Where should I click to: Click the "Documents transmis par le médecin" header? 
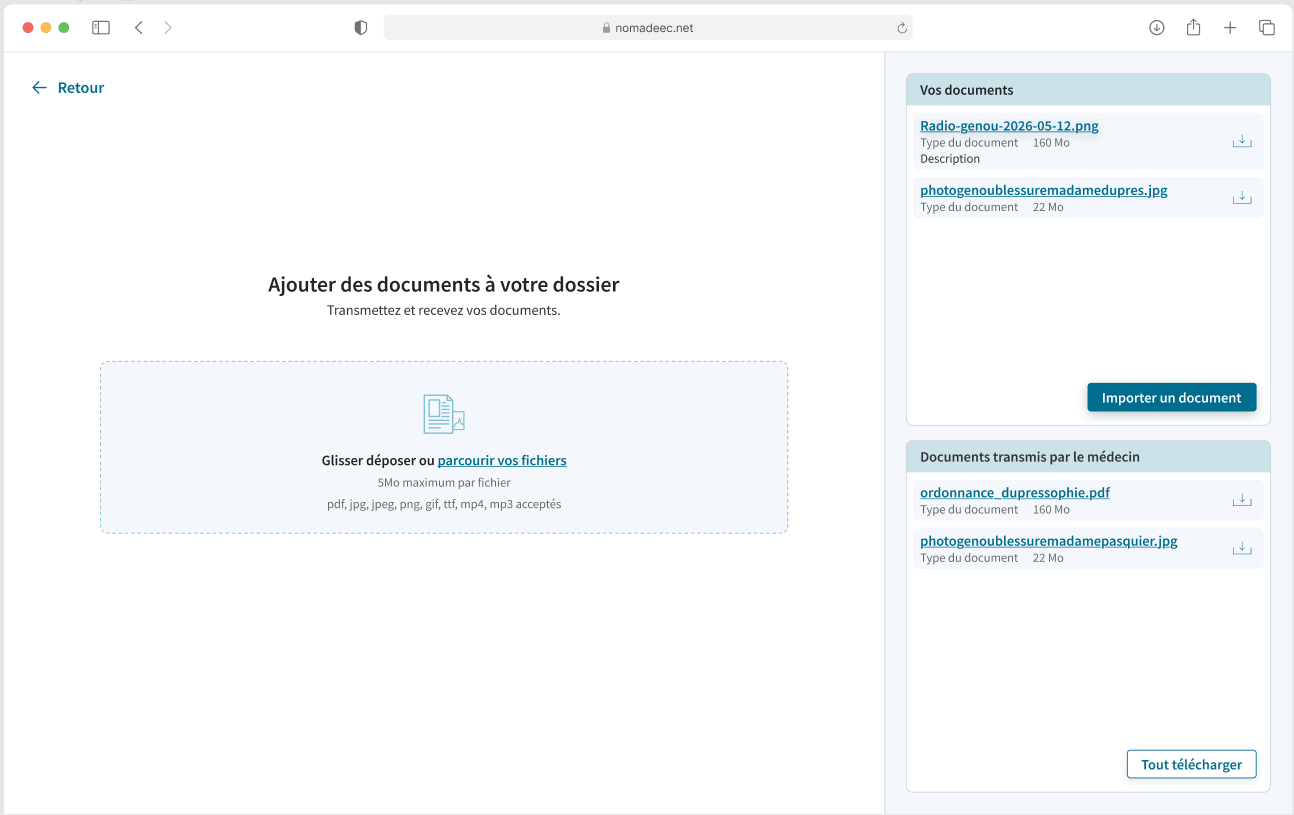tap(1088, 457)
